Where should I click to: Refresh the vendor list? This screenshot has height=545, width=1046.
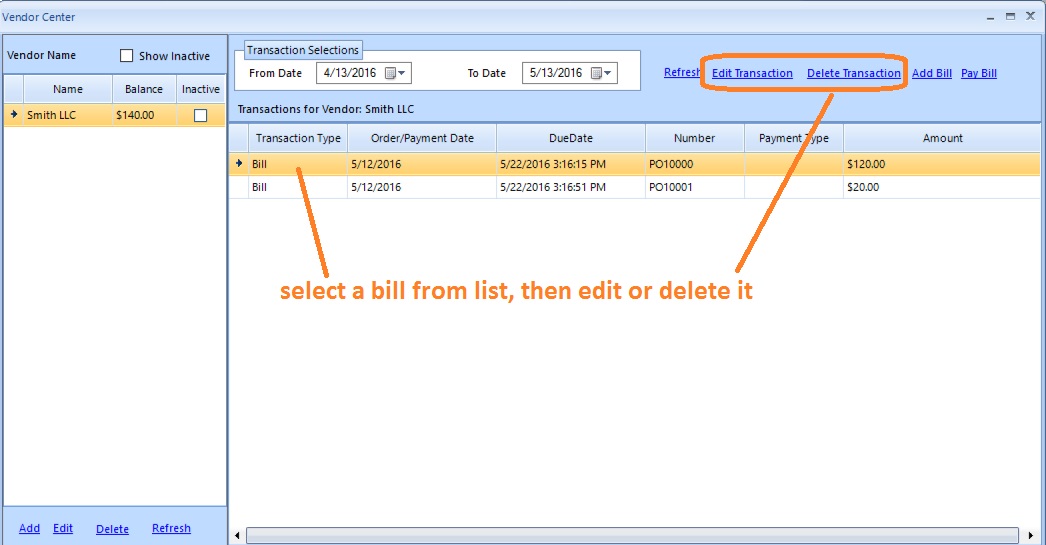tap(171, 528)
